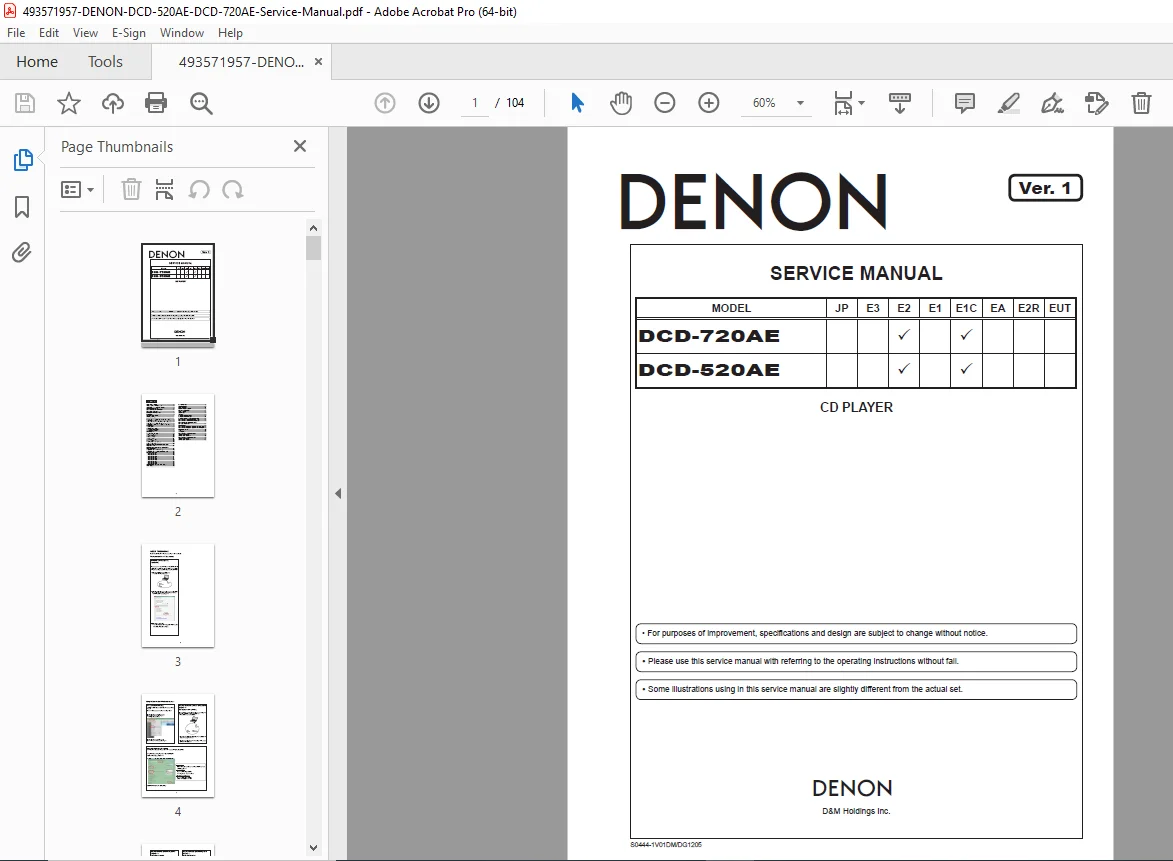Open the Edit menu
The height and width of the screenshot is (861, 1173).
click(x=49, y=33)
